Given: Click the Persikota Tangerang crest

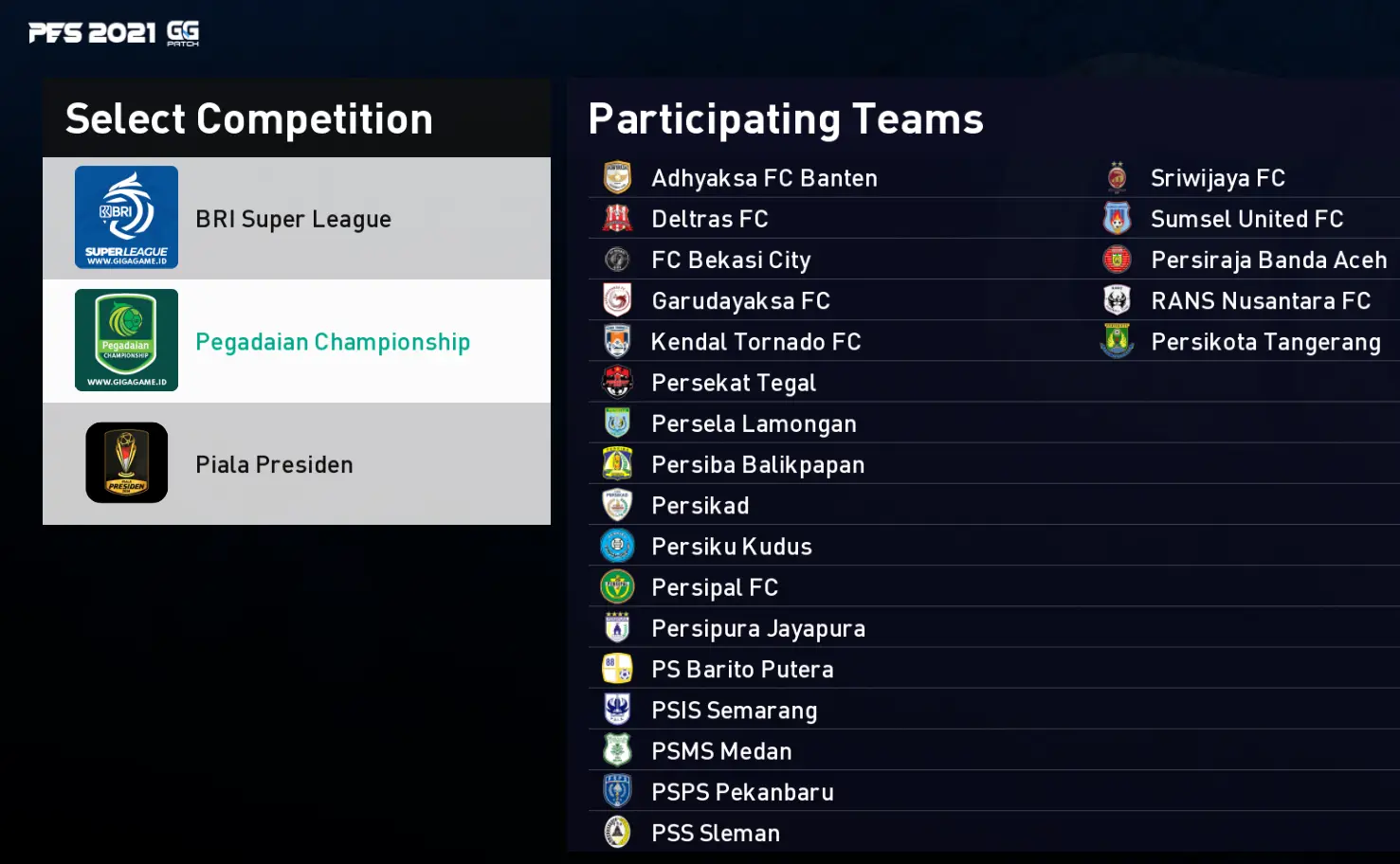Looking at the screenshot, I should [1117, 341].
